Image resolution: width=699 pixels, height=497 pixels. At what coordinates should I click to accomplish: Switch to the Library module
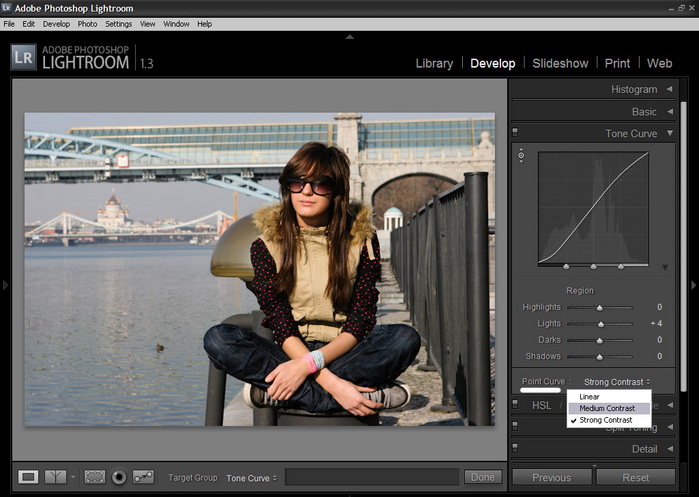coord(434,63)
